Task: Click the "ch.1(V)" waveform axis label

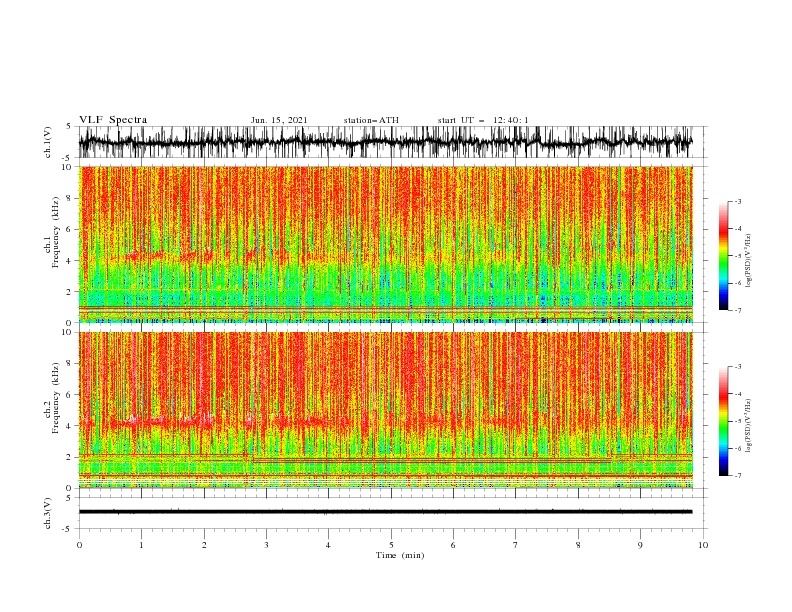Action: pyautogui.click(x=48, y=142)
